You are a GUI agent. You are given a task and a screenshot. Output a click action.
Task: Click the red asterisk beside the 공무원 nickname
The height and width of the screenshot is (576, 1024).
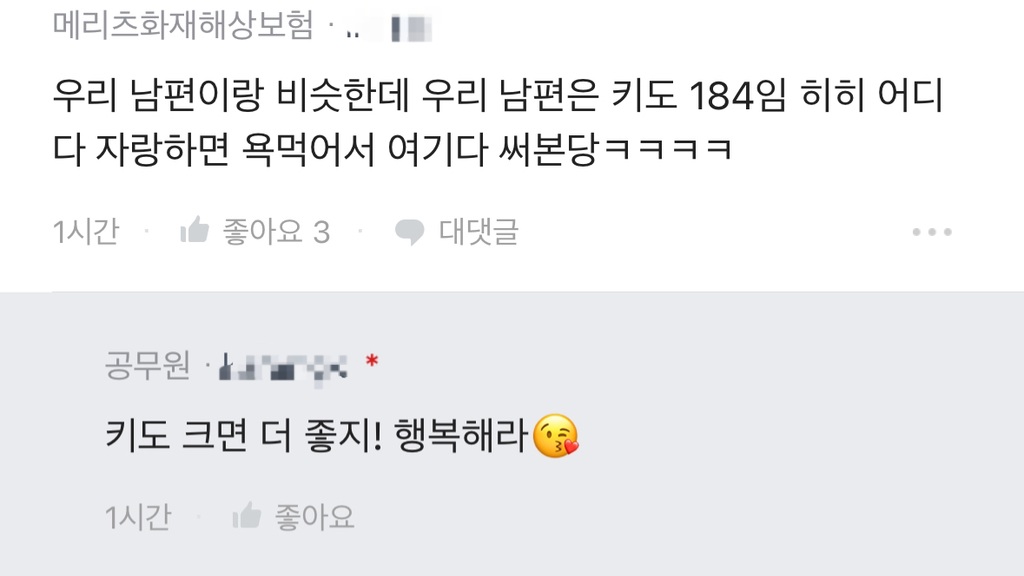(x=372, y=361)
